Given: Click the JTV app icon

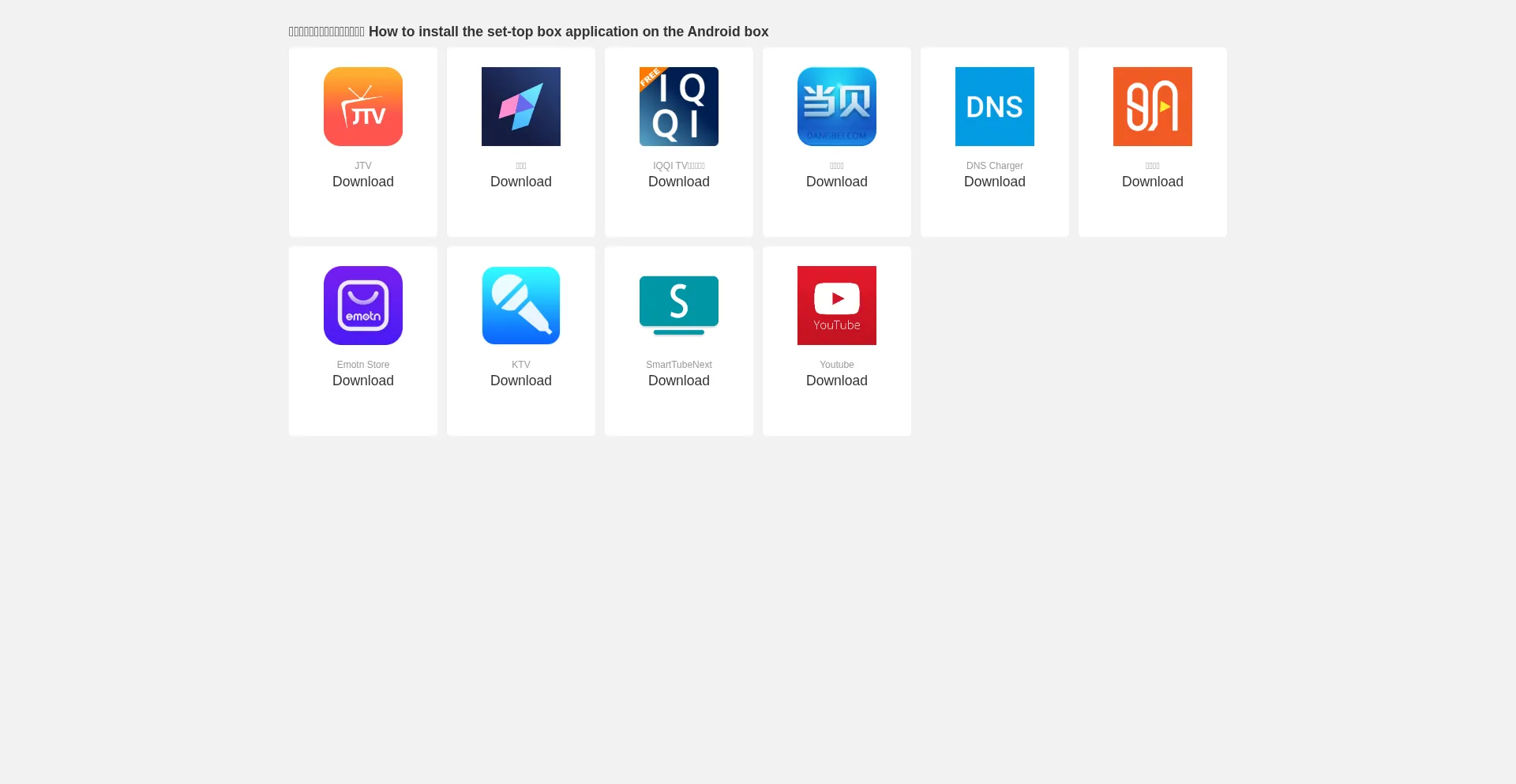Looking at the screenshot, I should pos(363,107).
